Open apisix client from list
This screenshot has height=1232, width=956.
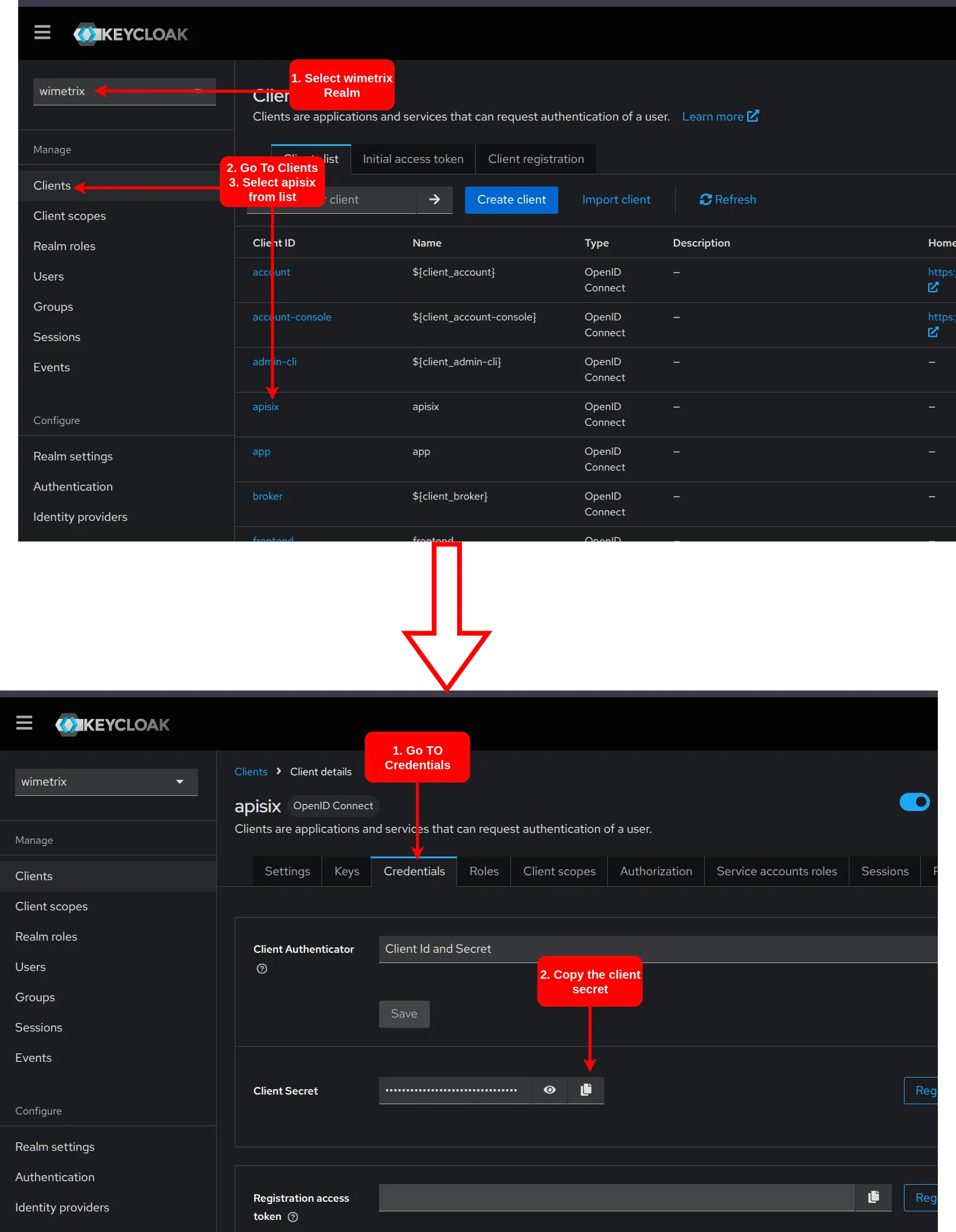pyautogui.click(x=266, y=406)
